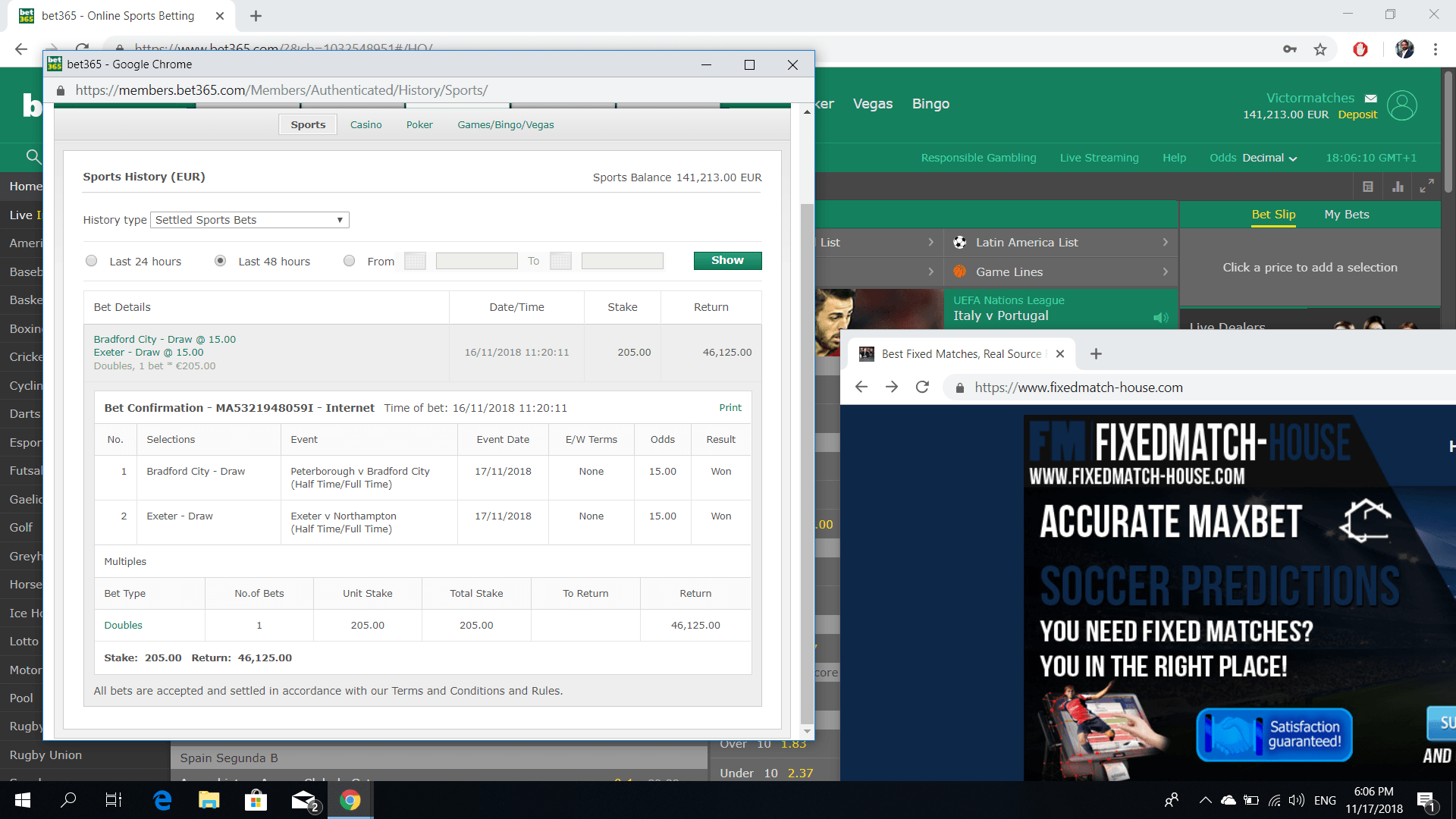The width and height of the screenshot is (1456, 819).
Task: Click the expand arrows icon
Action: pos(1426,186)
